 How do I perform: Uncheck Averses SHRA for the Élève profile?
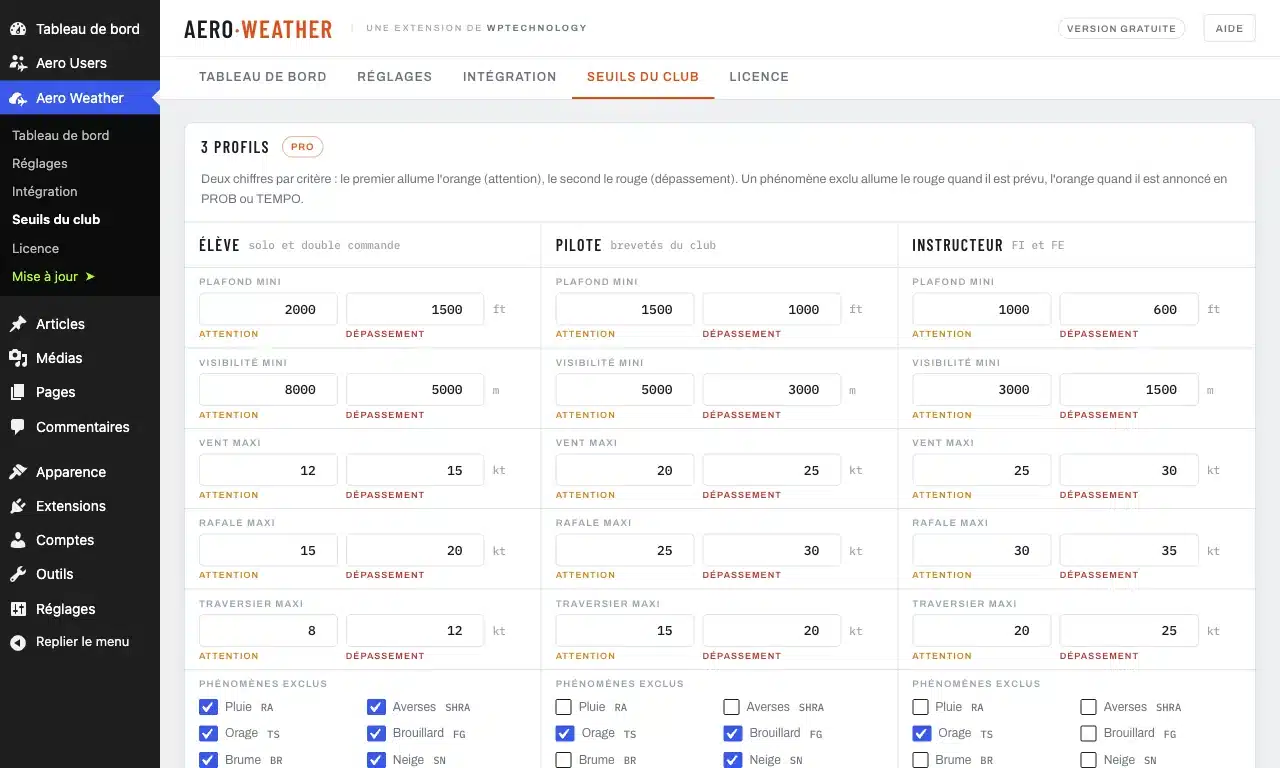[376, 707]
